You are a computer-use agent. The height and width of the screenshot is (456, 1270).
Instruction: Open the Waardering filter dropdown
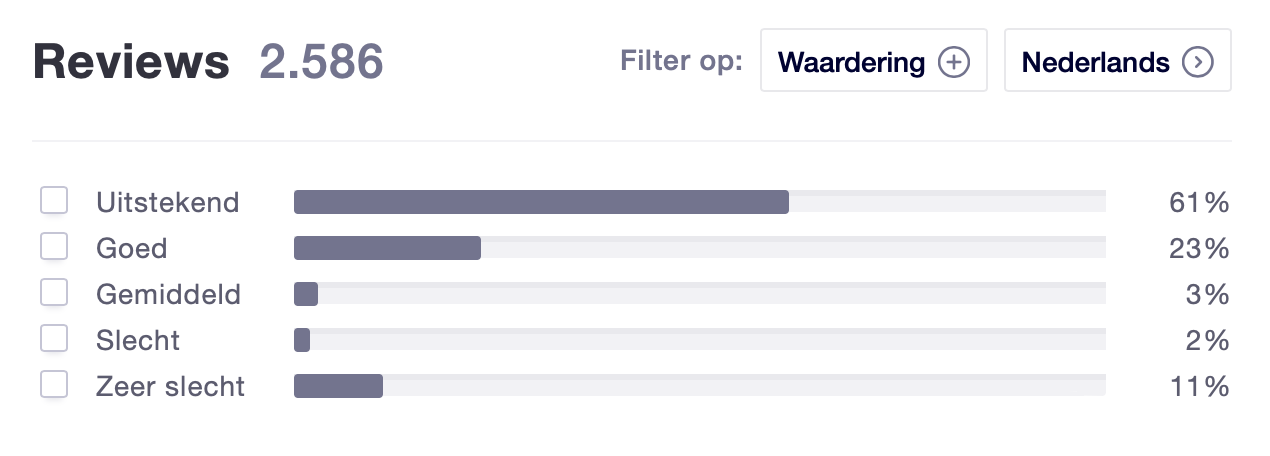click(873, 61)
